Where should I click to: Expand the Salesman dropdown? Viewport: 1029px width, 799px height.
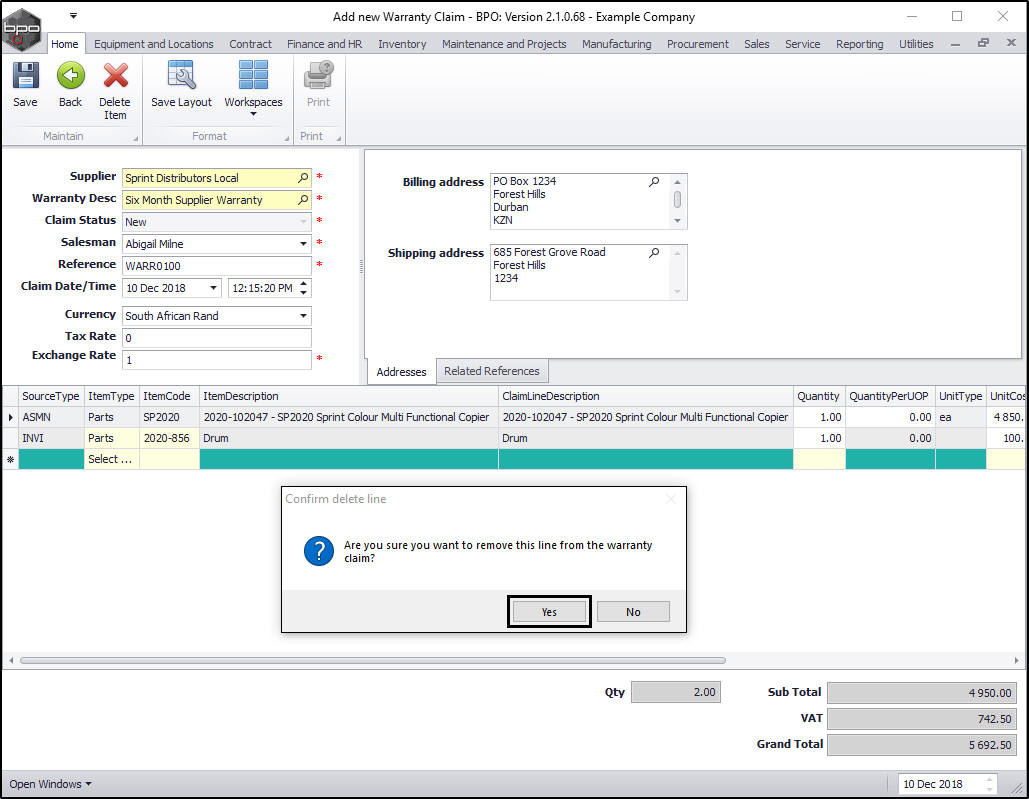pos(303,243)
